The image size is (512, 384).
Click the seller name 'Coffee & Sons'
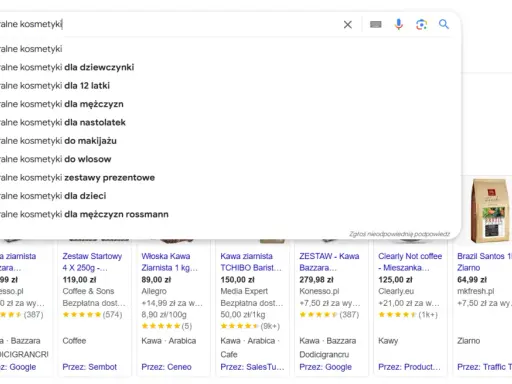tap(88, 291)
